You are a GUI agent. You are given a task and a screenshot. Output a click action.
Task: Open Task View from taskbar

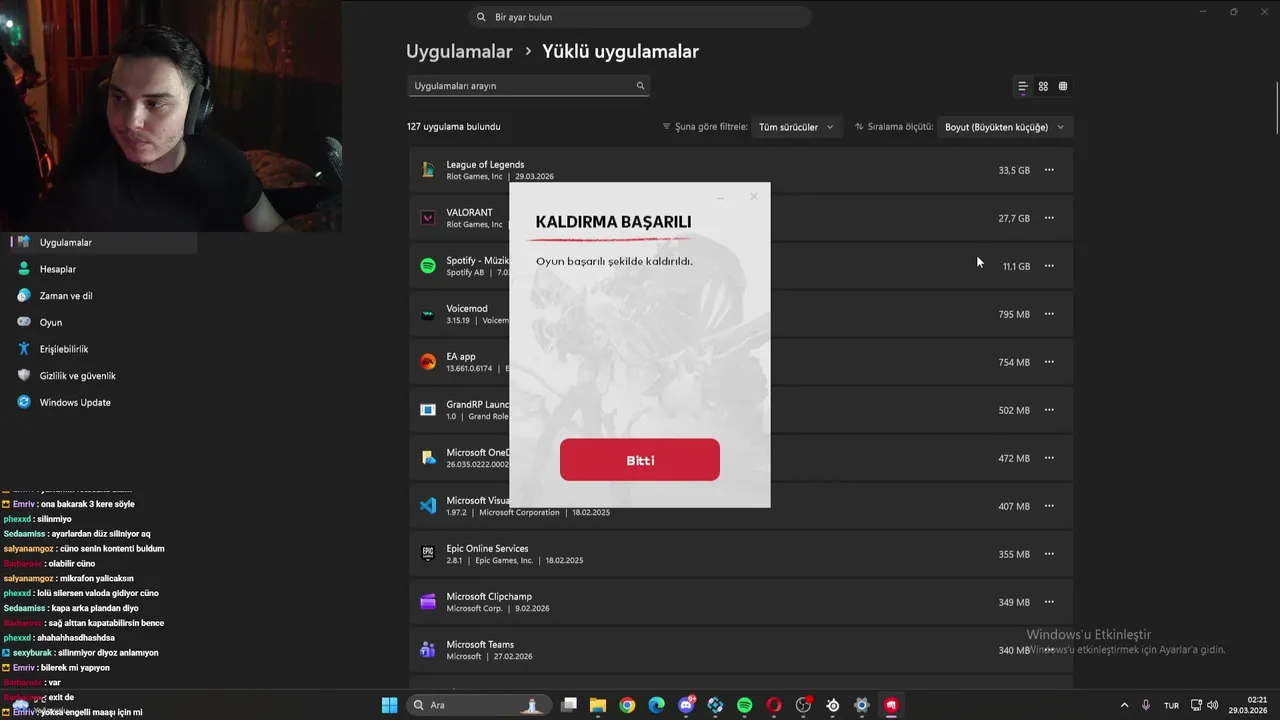click(x=569, y=705)
